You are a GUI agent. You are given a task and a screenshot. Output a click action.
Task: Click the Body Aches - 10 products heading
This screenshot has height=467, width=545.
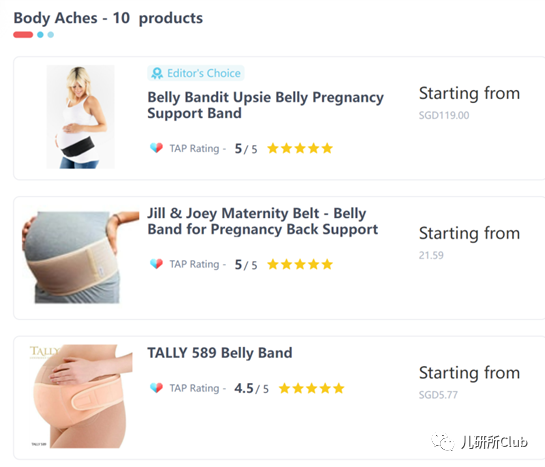[x=108, y=18]
